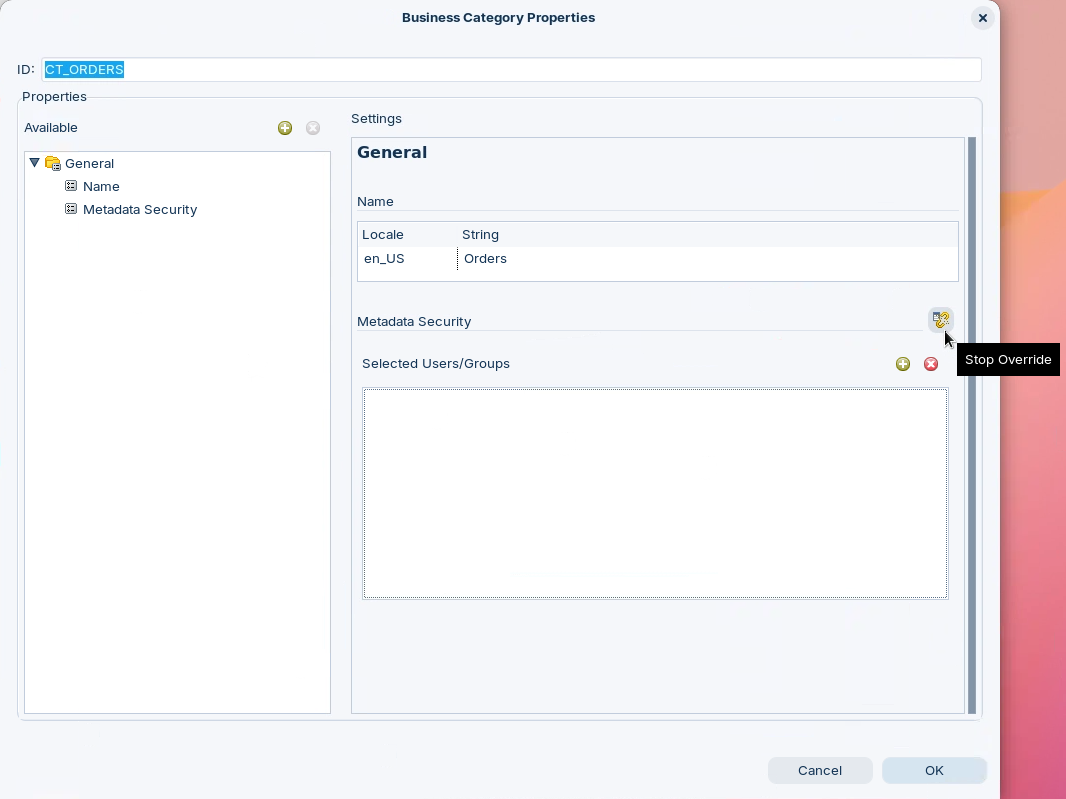Click the greyed-out remove property icon
The width and height of the screenshot is (1066, 799).
tap(313, 128)
